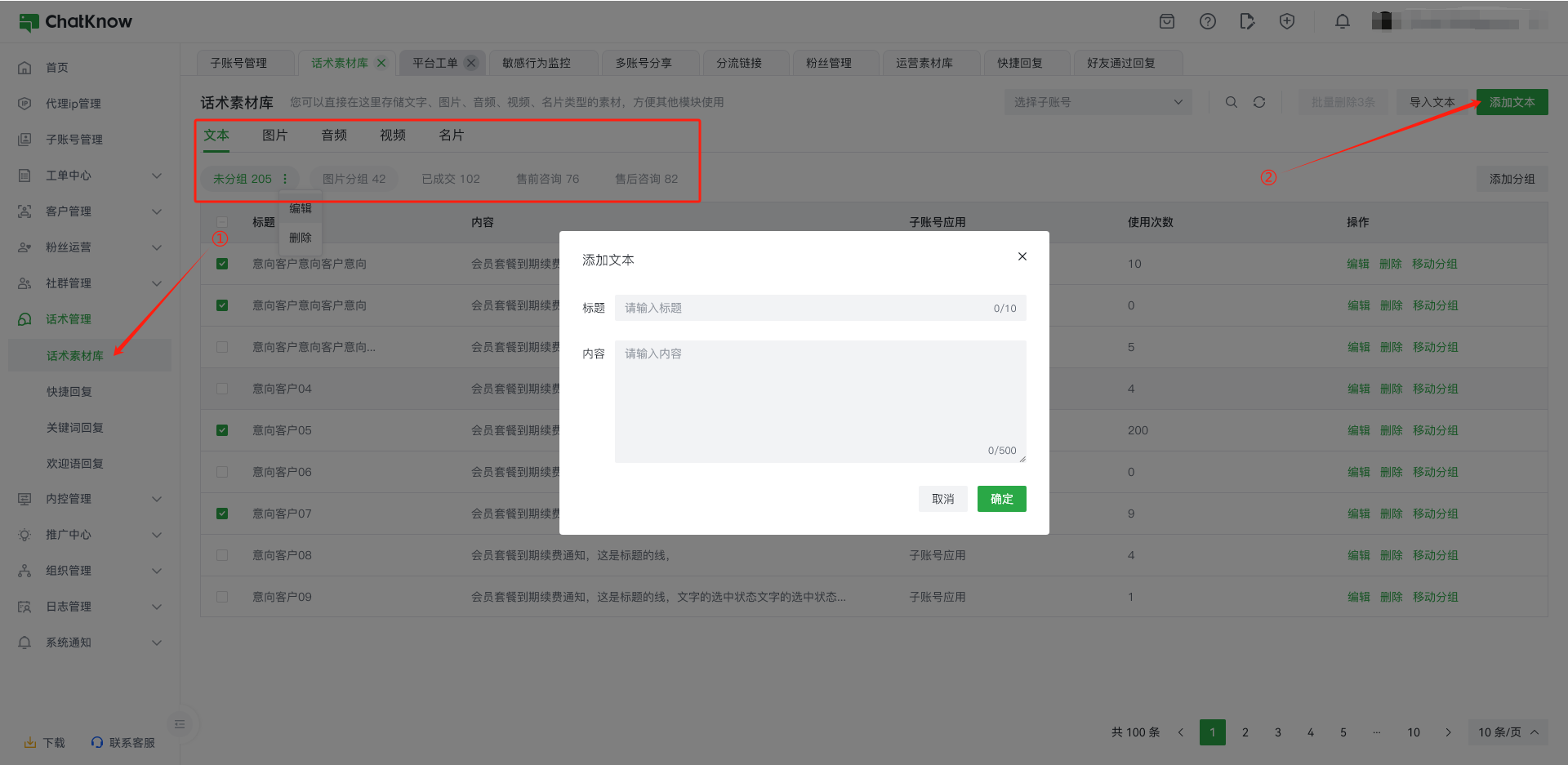
Task: Close the 添加文本 dialog with X
Action: [1022, 256]
